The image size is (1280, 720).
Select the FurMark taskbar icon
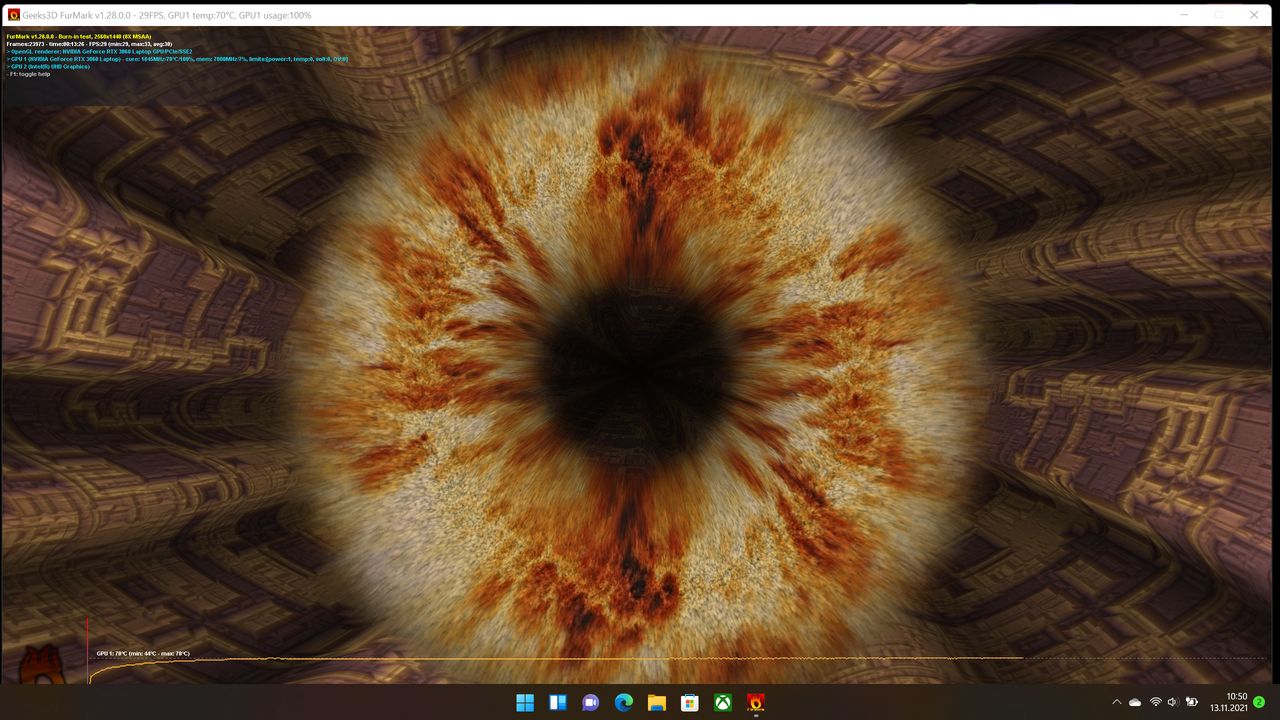pos(756,702)
